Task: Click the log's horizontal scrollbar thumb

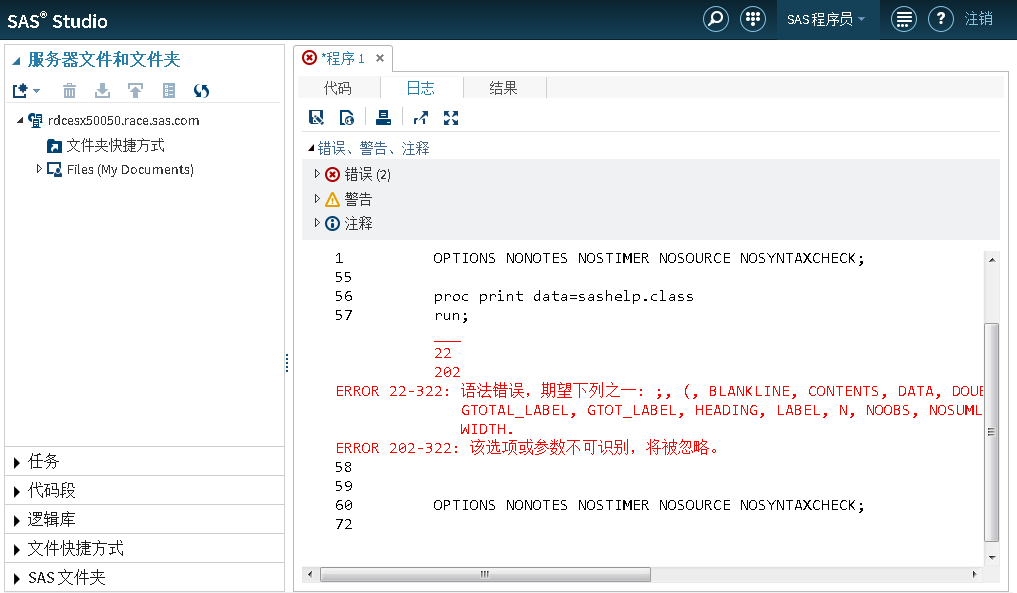Action: click(x=485, y=574)
